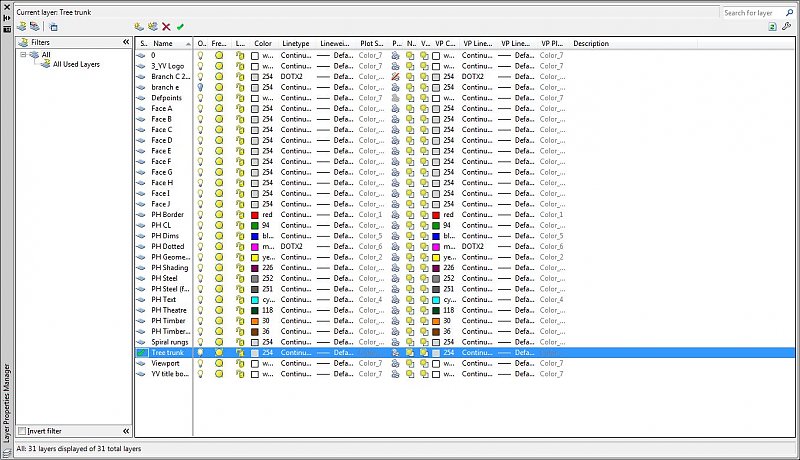Click the green Set Current checkmark

[180, 27]
